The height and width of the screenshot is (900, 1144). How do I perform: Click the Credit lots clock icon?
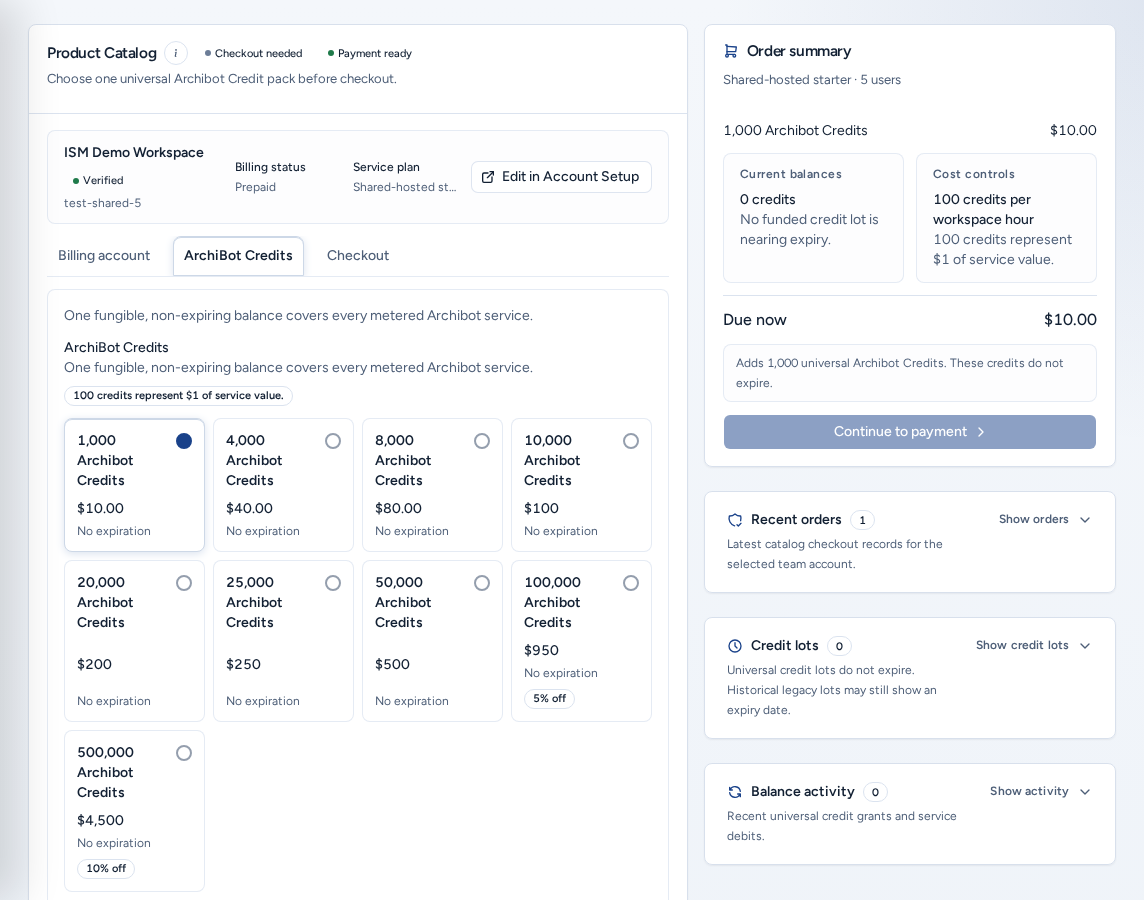click(x=735, y=645)
